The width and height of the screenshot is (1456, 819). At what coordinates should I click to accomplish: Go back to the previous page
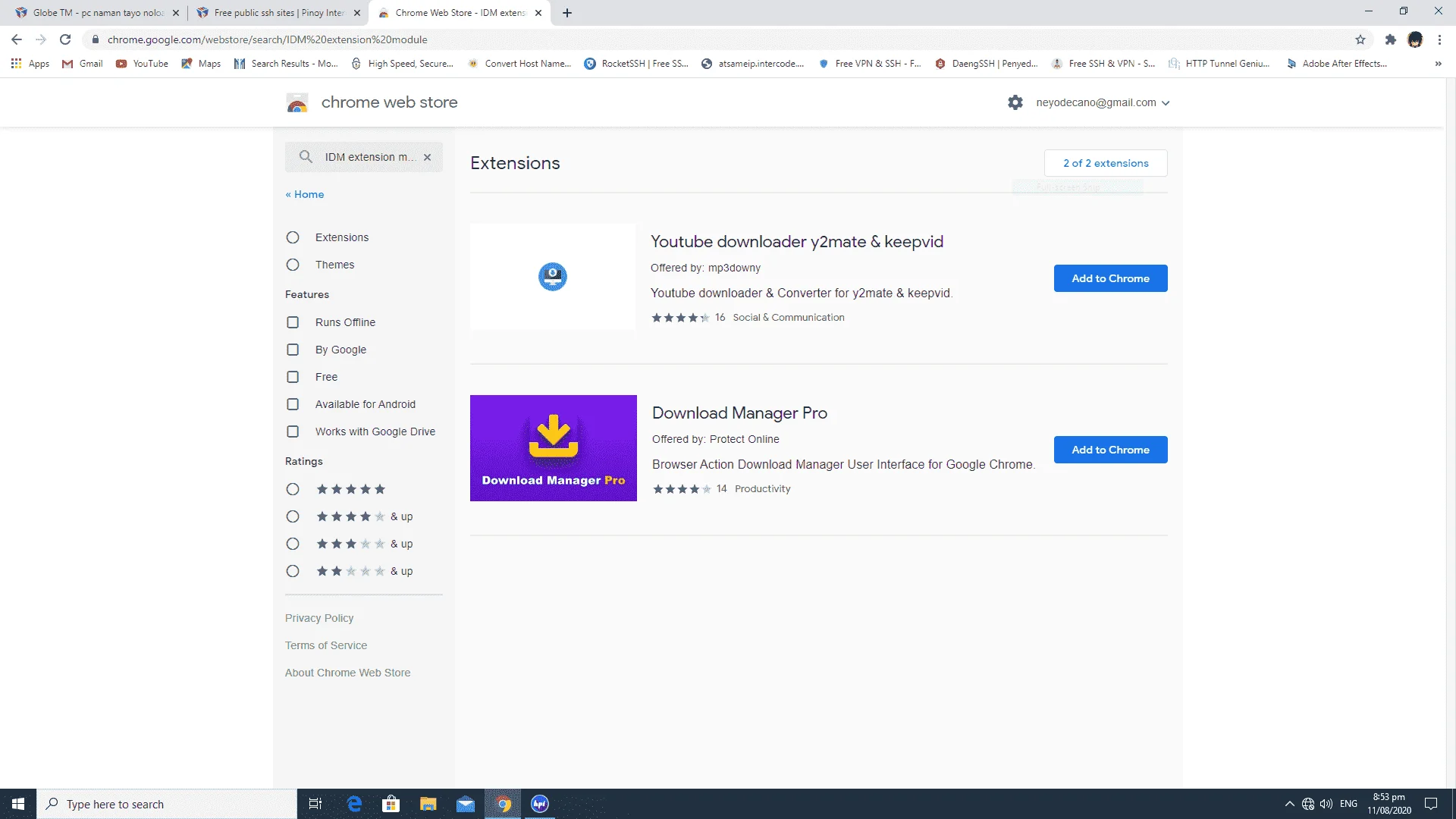(17, 39)
